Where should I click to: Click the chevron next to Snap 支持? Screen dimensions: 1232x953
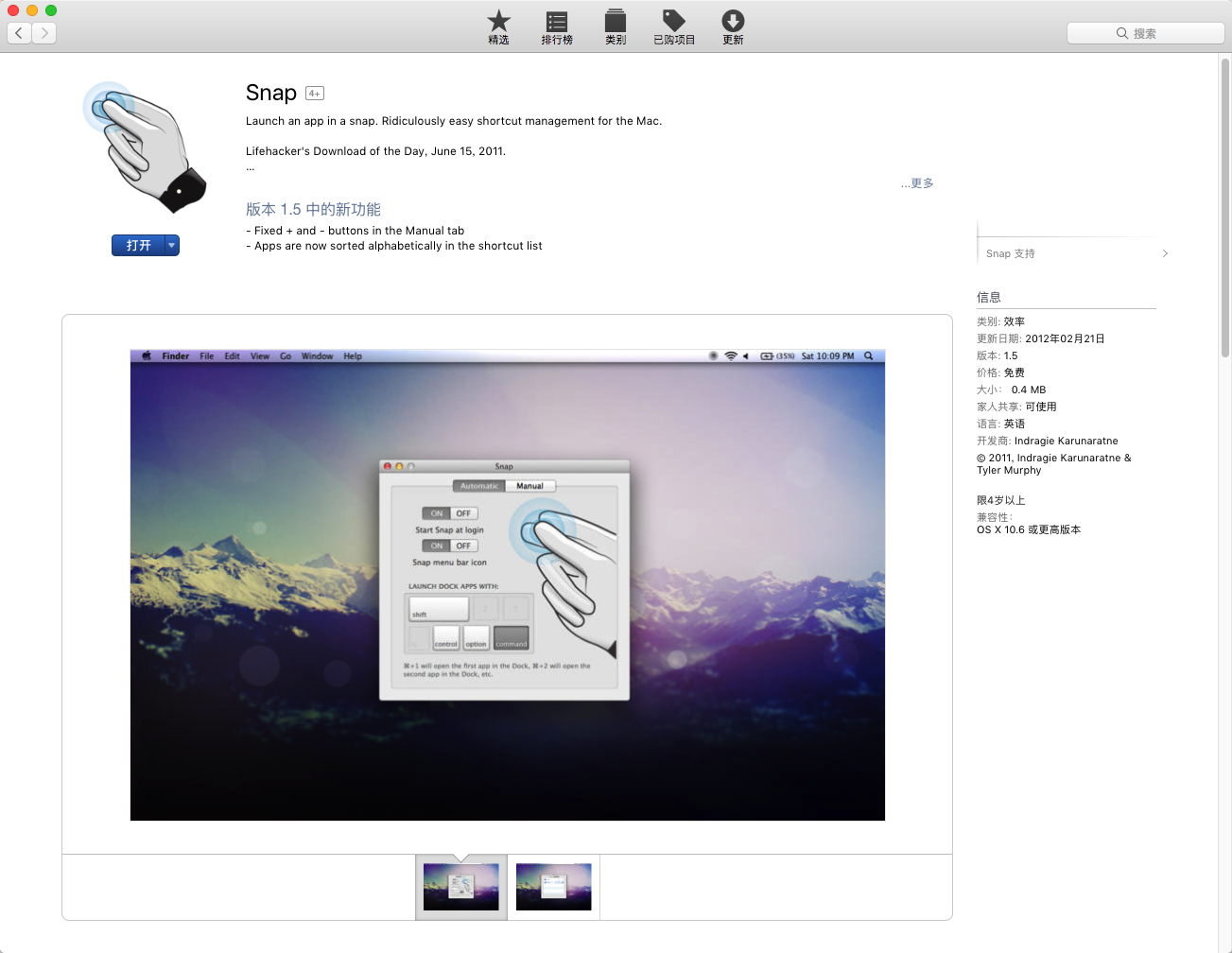point(1165,253)
